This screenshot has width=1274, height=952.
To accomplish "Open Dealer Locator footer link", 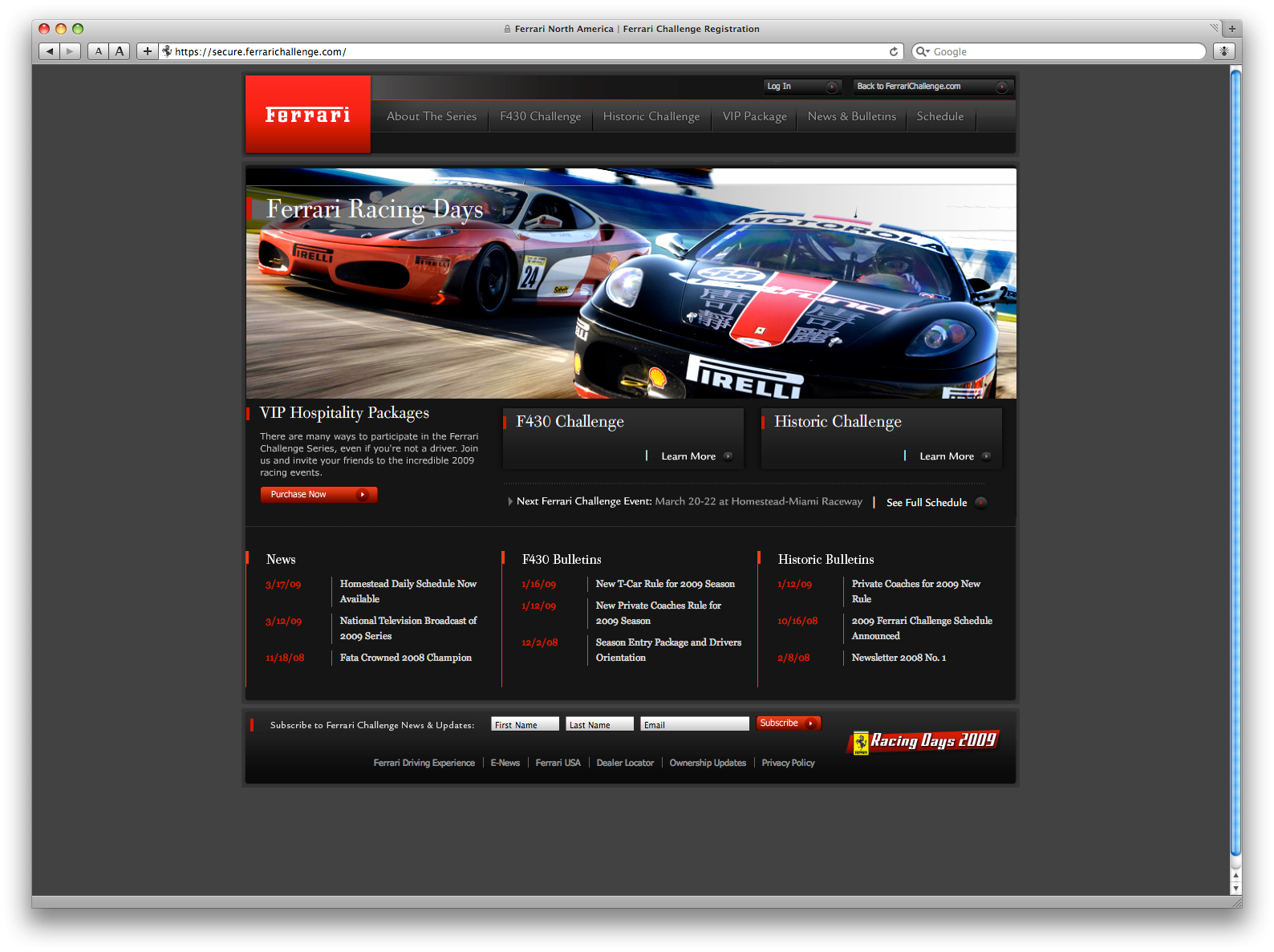I will 625,763.
